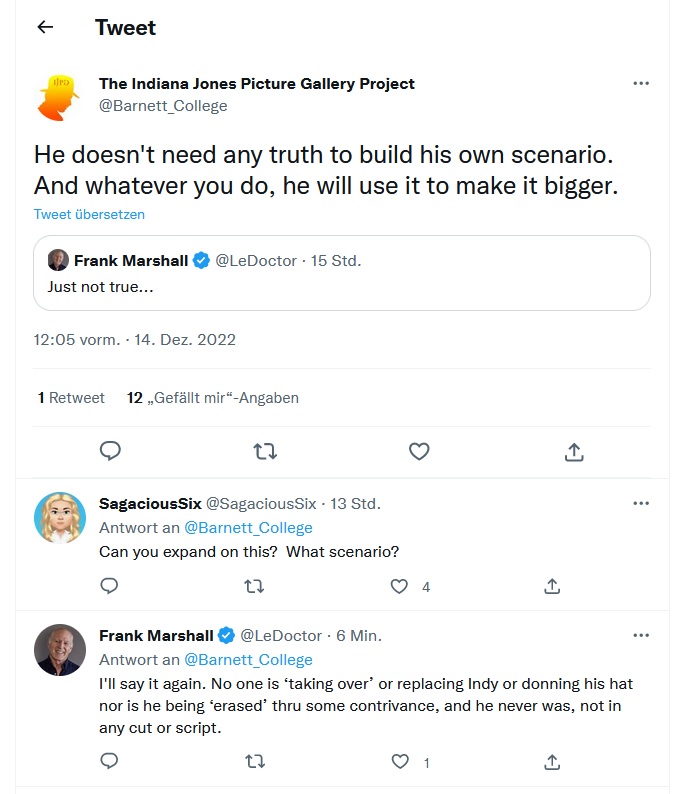Retweet SagaciousSix's reply
Screen dimensions: 690x794
(255, 586)
